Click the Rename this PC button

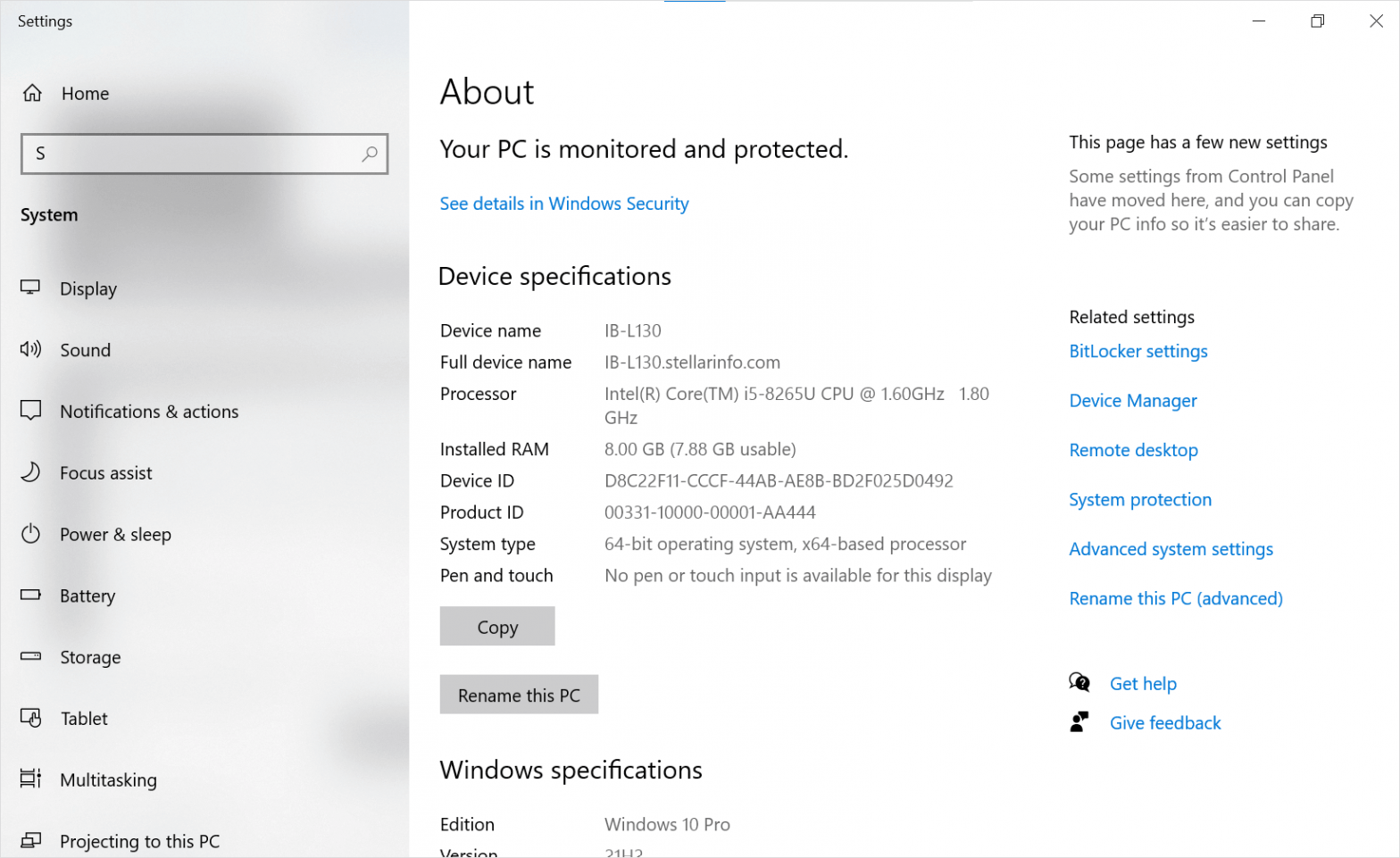tap(519, 695)
